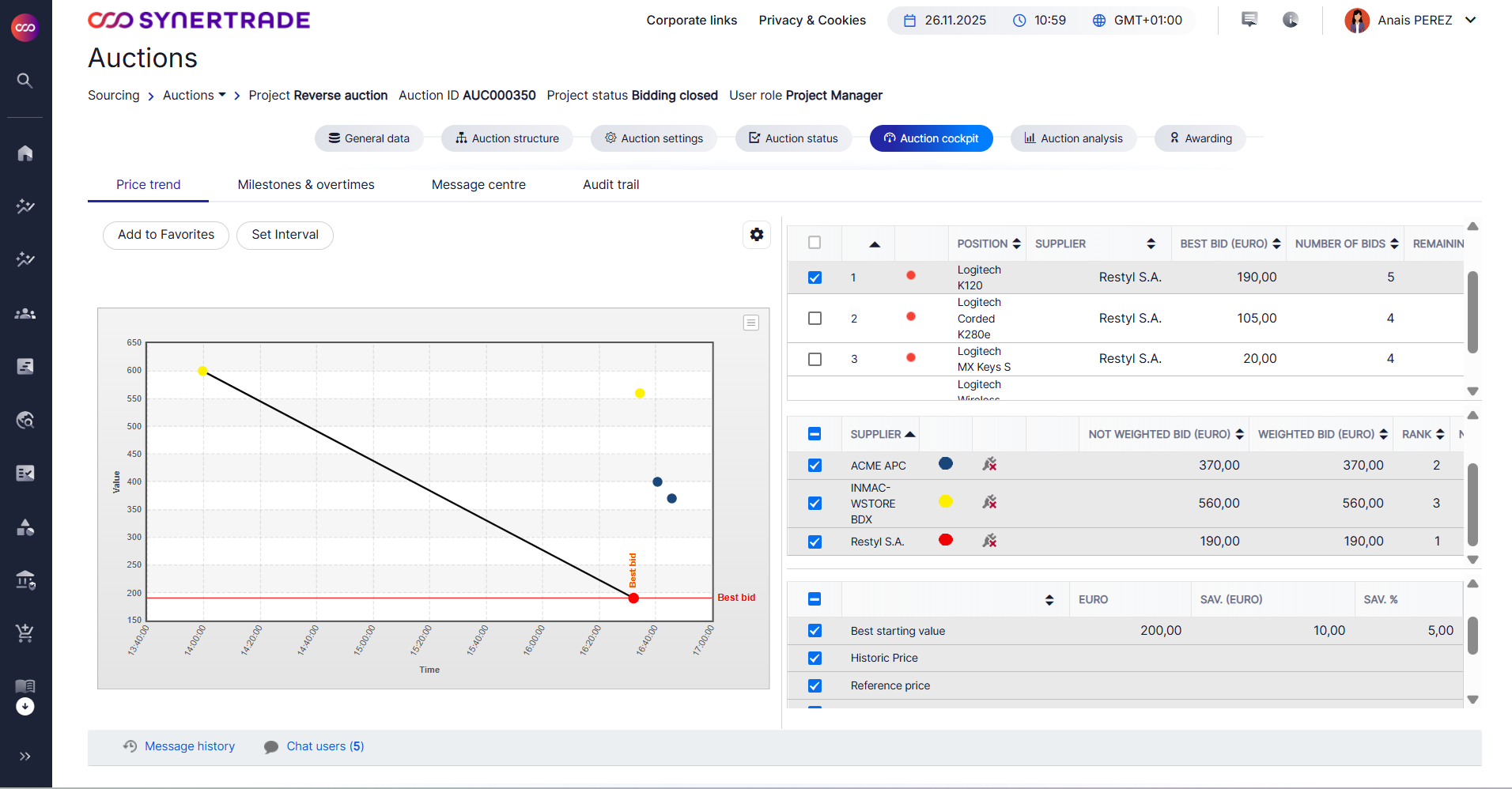Image resolution: width=1512 pixels, height=789 pixels.
Task: Click the unlink icon in Restyl S.A. supplier row
Action: tap(989, 541)
